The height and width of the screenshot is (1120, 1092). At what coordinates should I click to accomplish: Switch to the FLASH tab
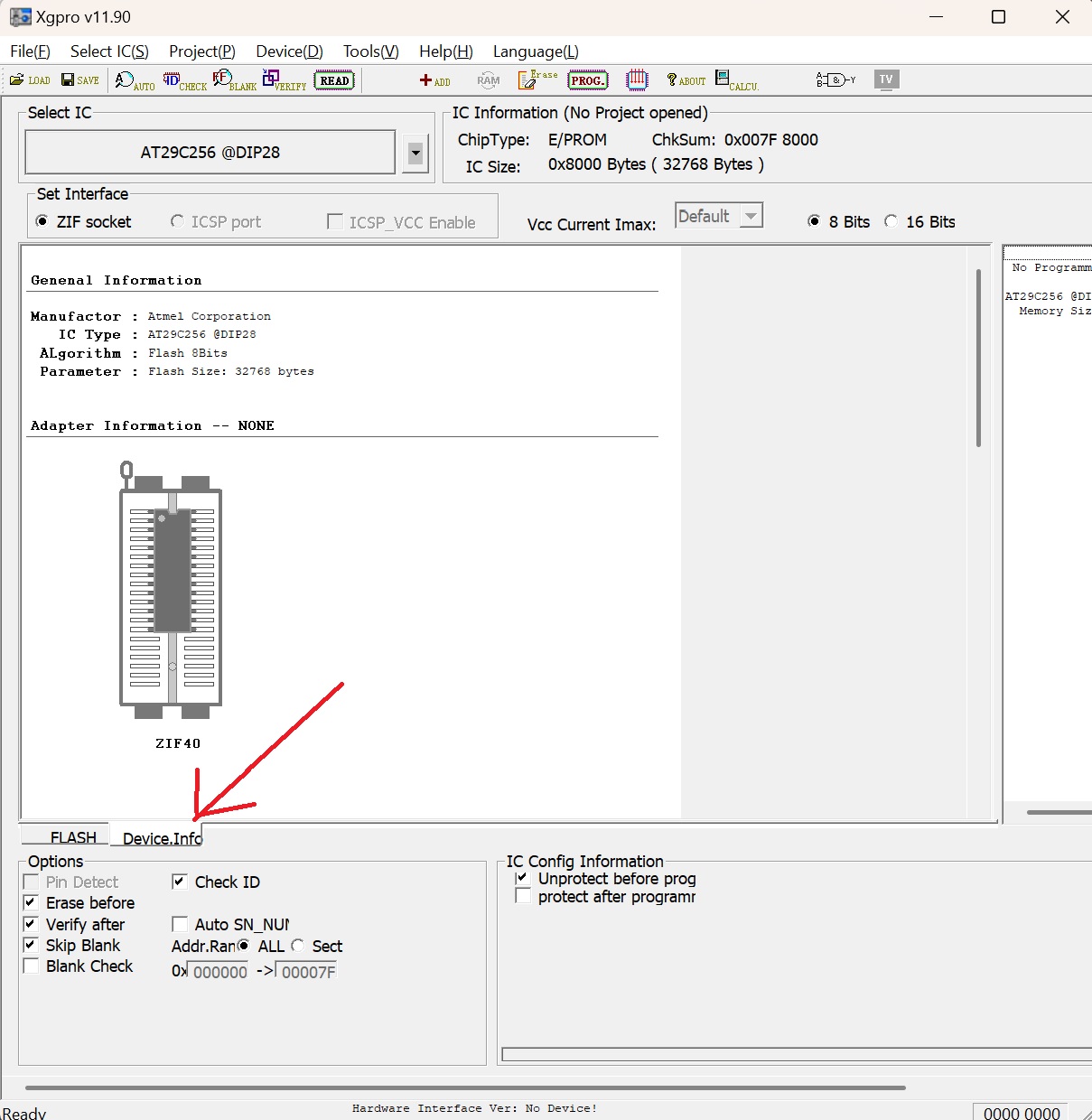click(72, 837)
